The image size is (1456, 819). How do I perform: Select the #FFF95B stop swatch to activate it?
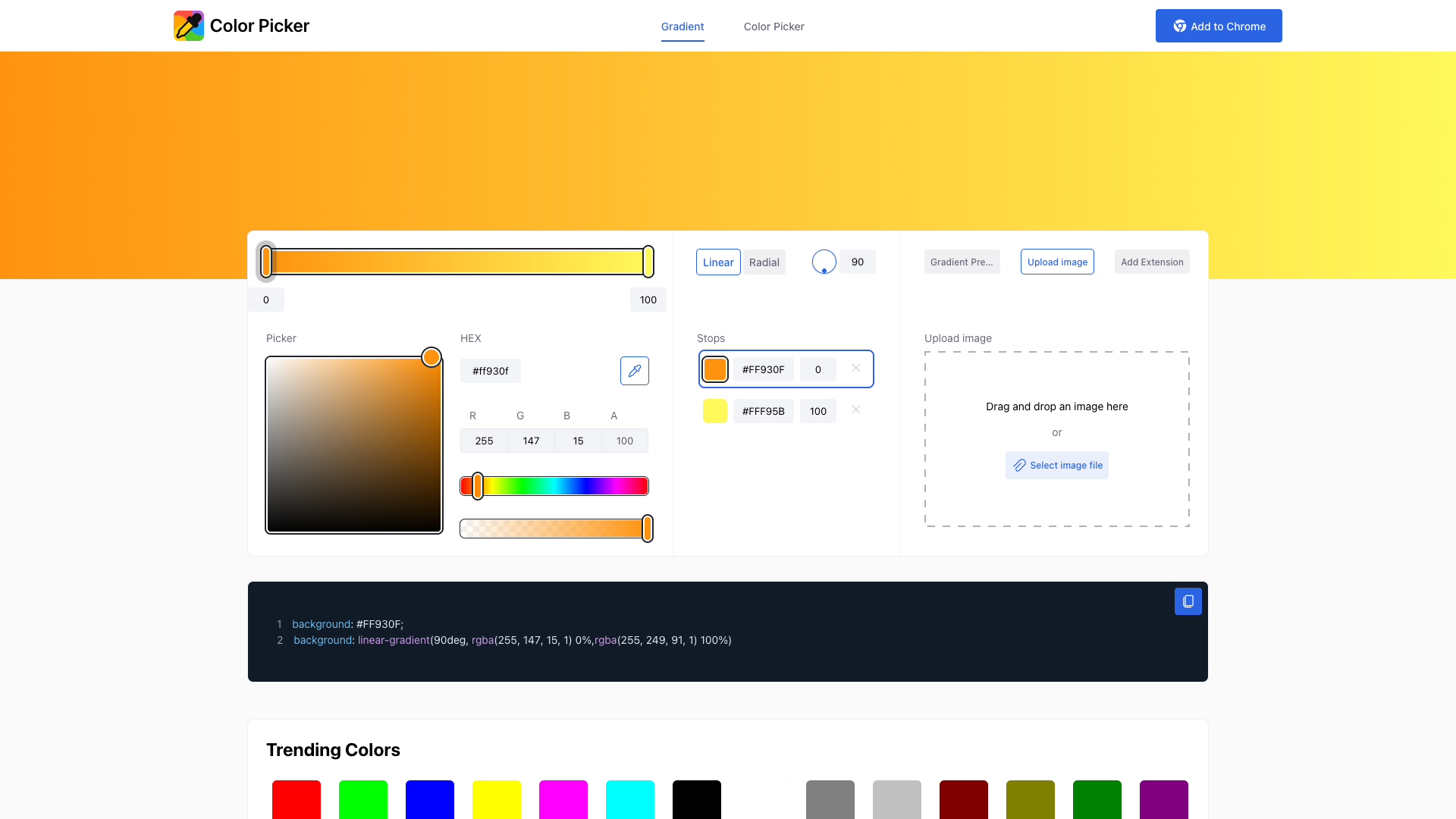714,410
